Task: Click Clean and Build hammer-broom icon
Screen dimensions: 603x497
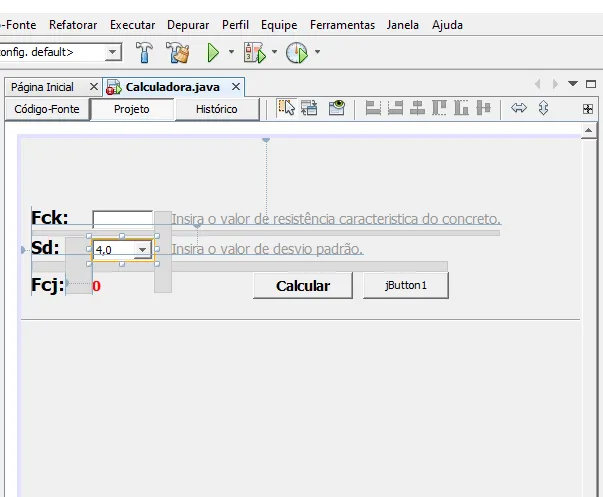Action: (x=178, y=52)
